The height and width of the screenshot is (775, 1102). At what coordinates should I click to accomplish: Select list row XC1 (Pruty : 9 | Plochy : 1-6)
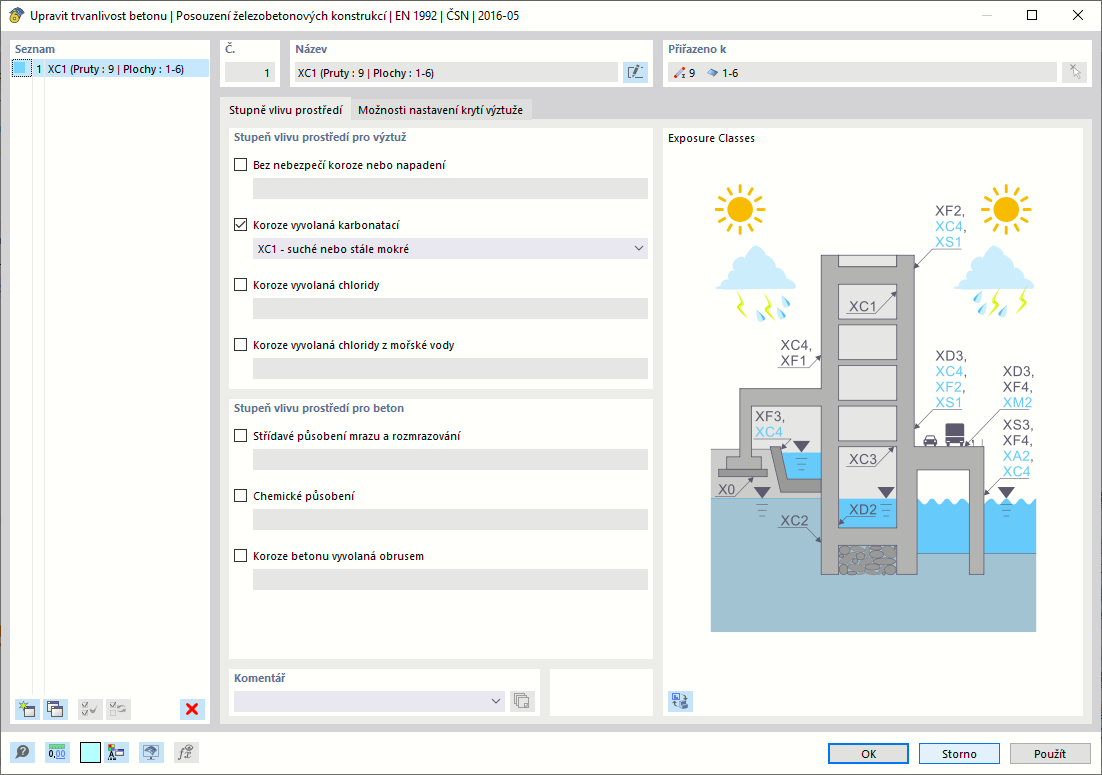(x=110, y=69)
